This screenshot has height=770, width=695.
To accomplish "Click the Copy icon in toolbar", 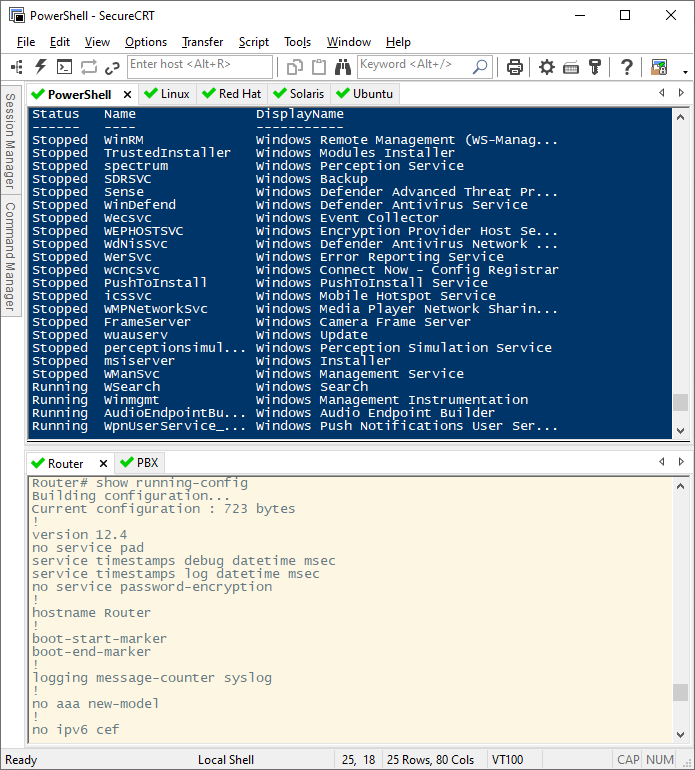I will click(x=295, y=67).
